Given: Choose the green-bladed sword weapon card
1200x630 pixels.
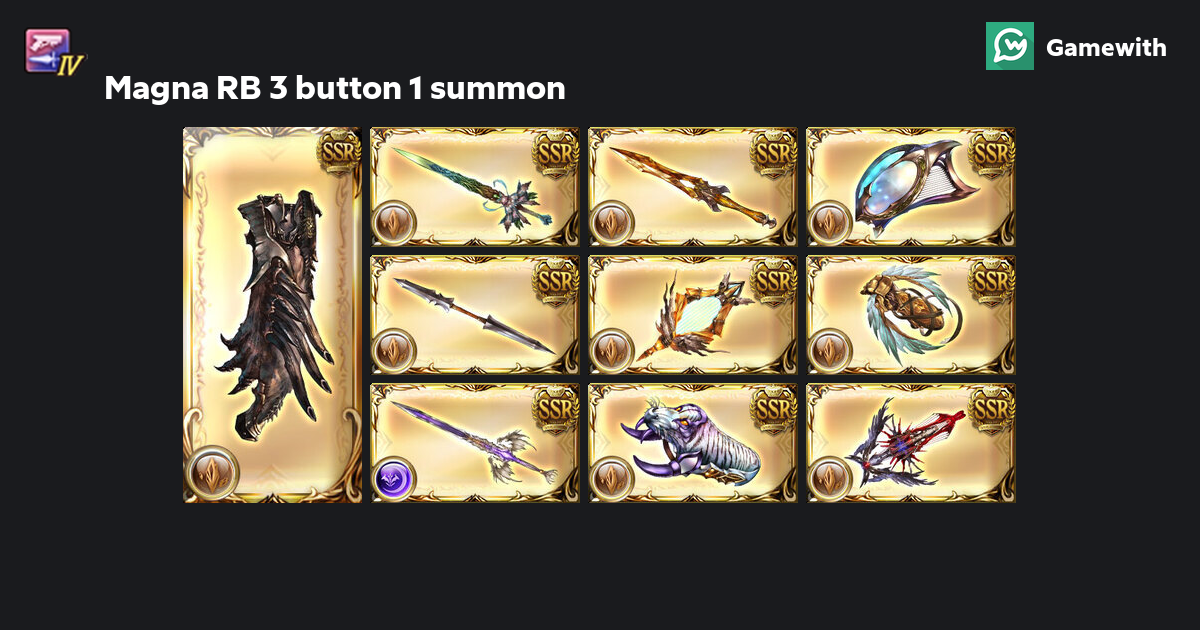Looking at the screenshot, I should [x=475, y=187].
